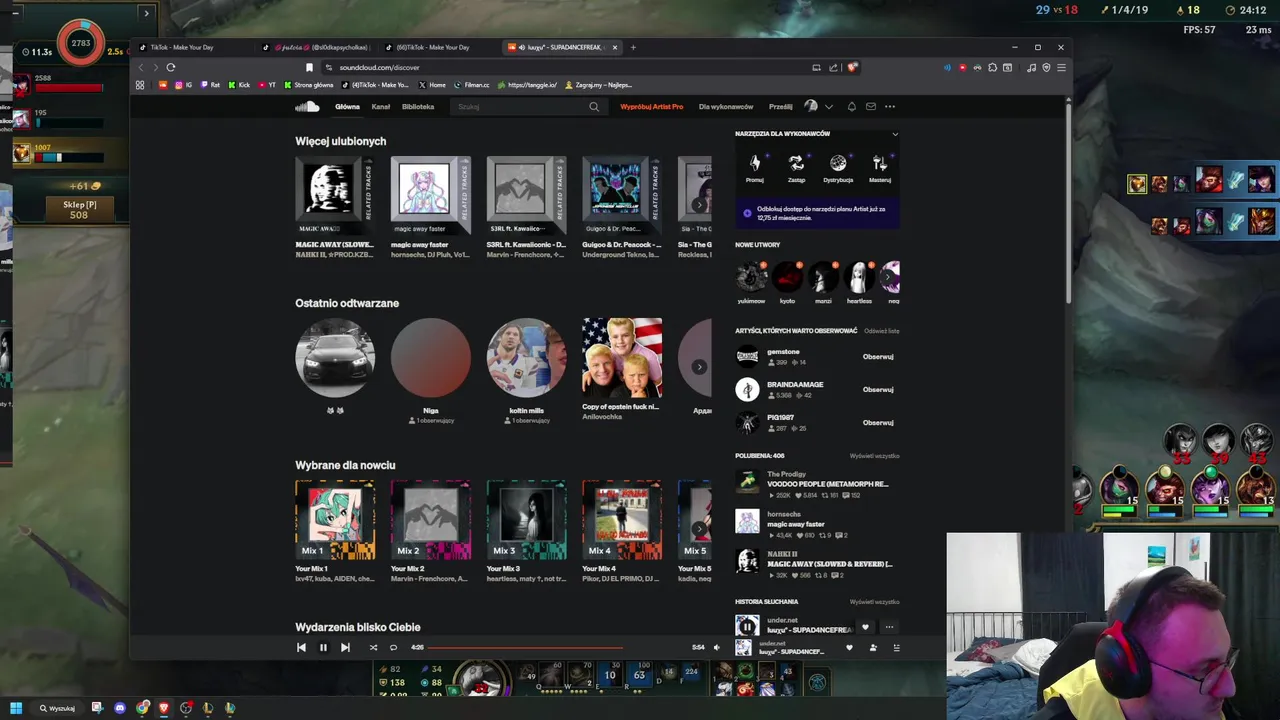Open the browser apps grid bookmark icon
This screenshot has width=1280, height=720.
[x=140, y=85]
